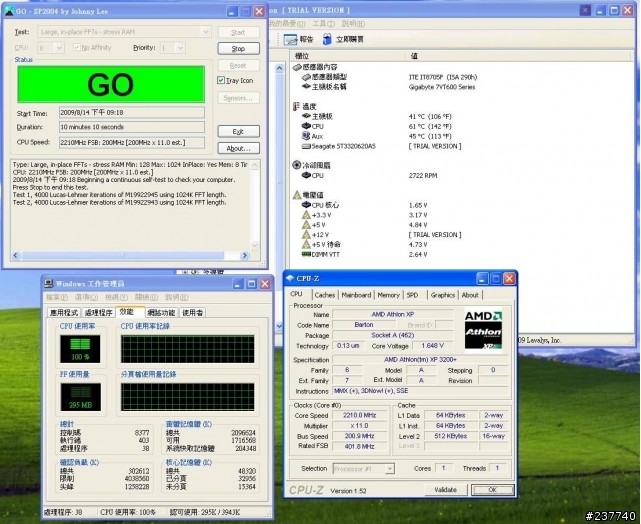Viewport: 641px width, 524px height.
Task: Open the CPU number dropdown in SP2004
Action: pyautogui.click(x=59, y=48)
